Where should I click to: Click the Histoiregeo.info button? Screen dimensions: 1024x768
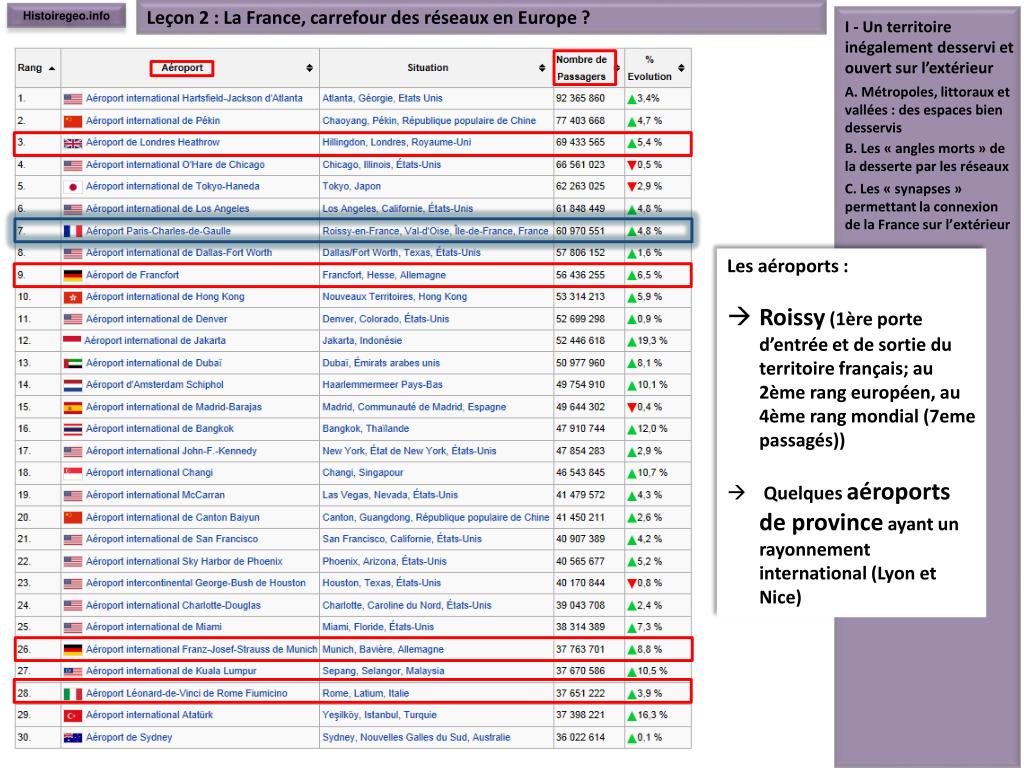click(x=66, y=16)
